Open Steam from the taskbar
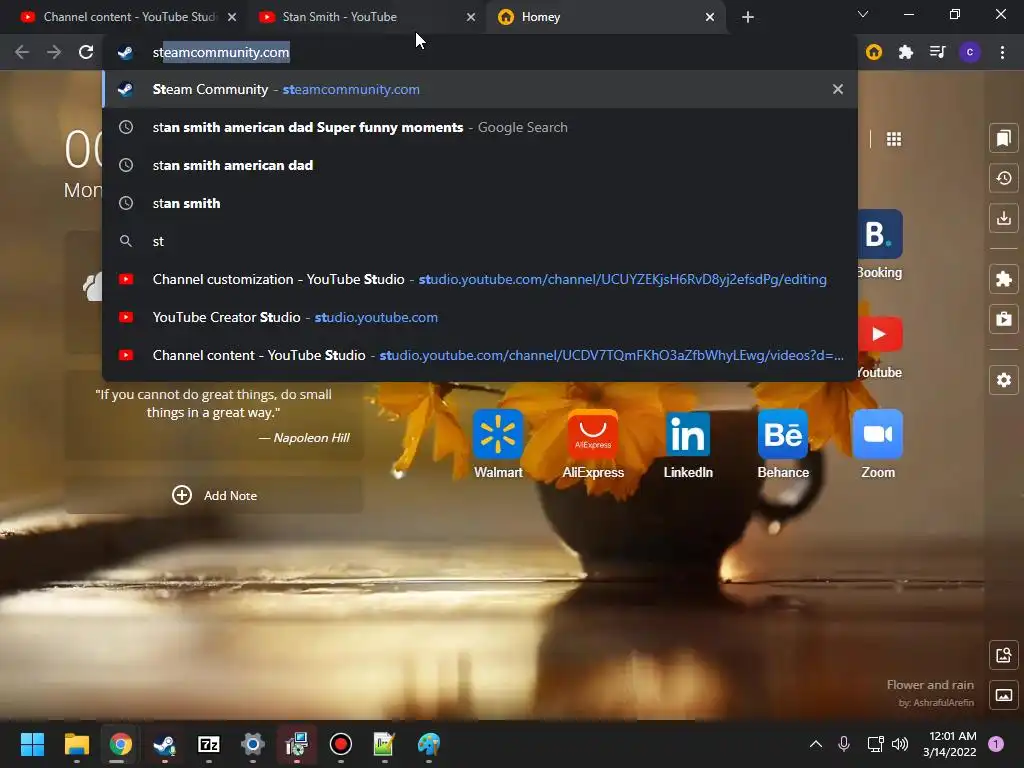The image size is (1024, 768). coord(165,744)
